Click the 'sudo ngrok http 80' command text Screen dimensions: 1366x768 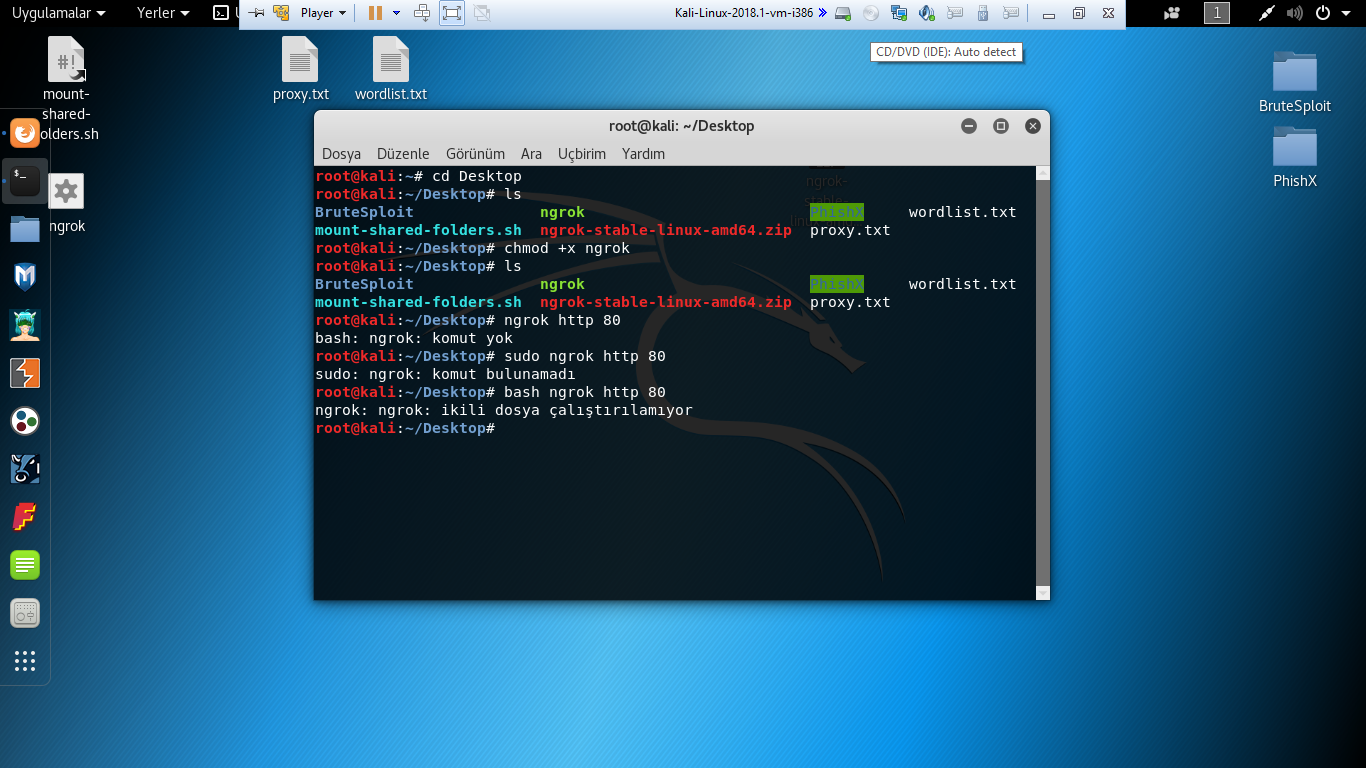point(585,356)
